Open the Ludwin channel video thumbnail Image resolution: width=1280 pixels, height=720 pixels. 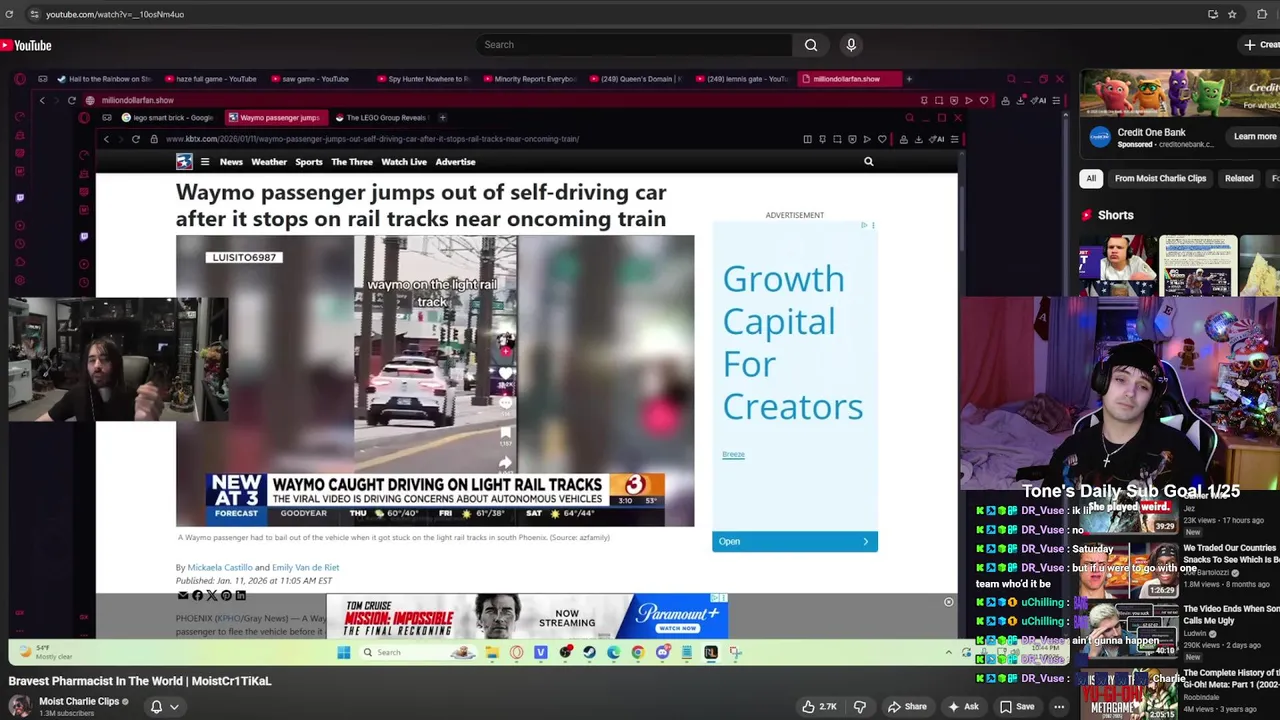click(1129, 629)
